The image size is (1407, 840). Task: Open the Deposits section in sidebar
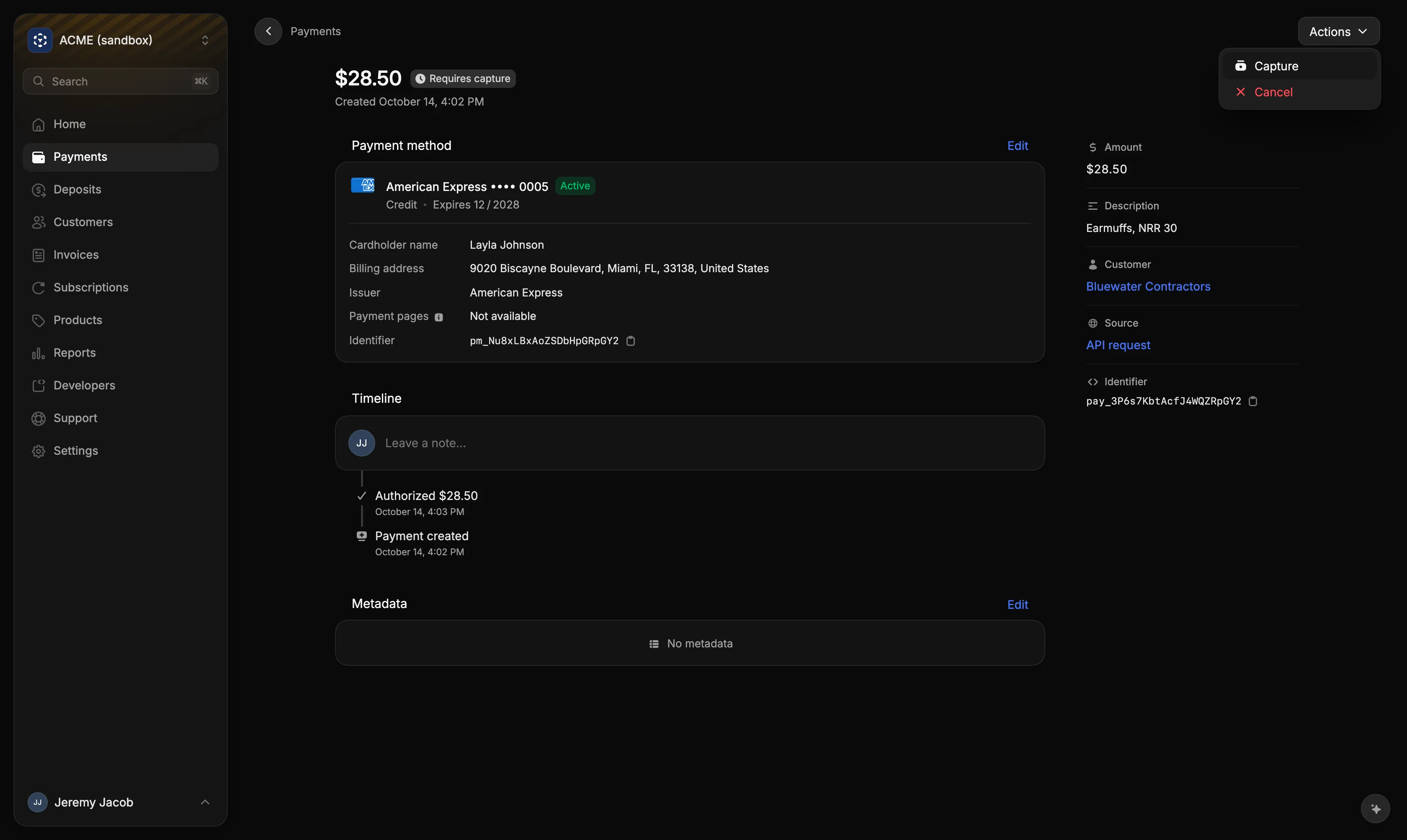point(120,190)
